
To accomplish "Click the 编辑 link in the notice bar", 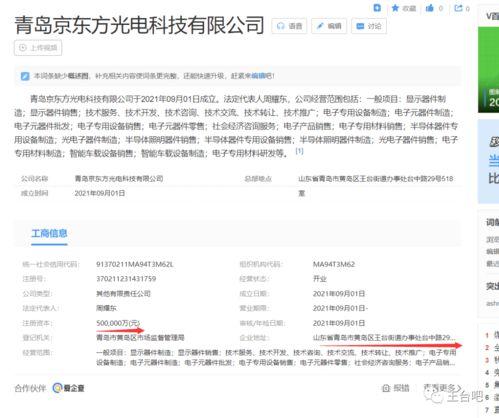I will pos(257,76).
